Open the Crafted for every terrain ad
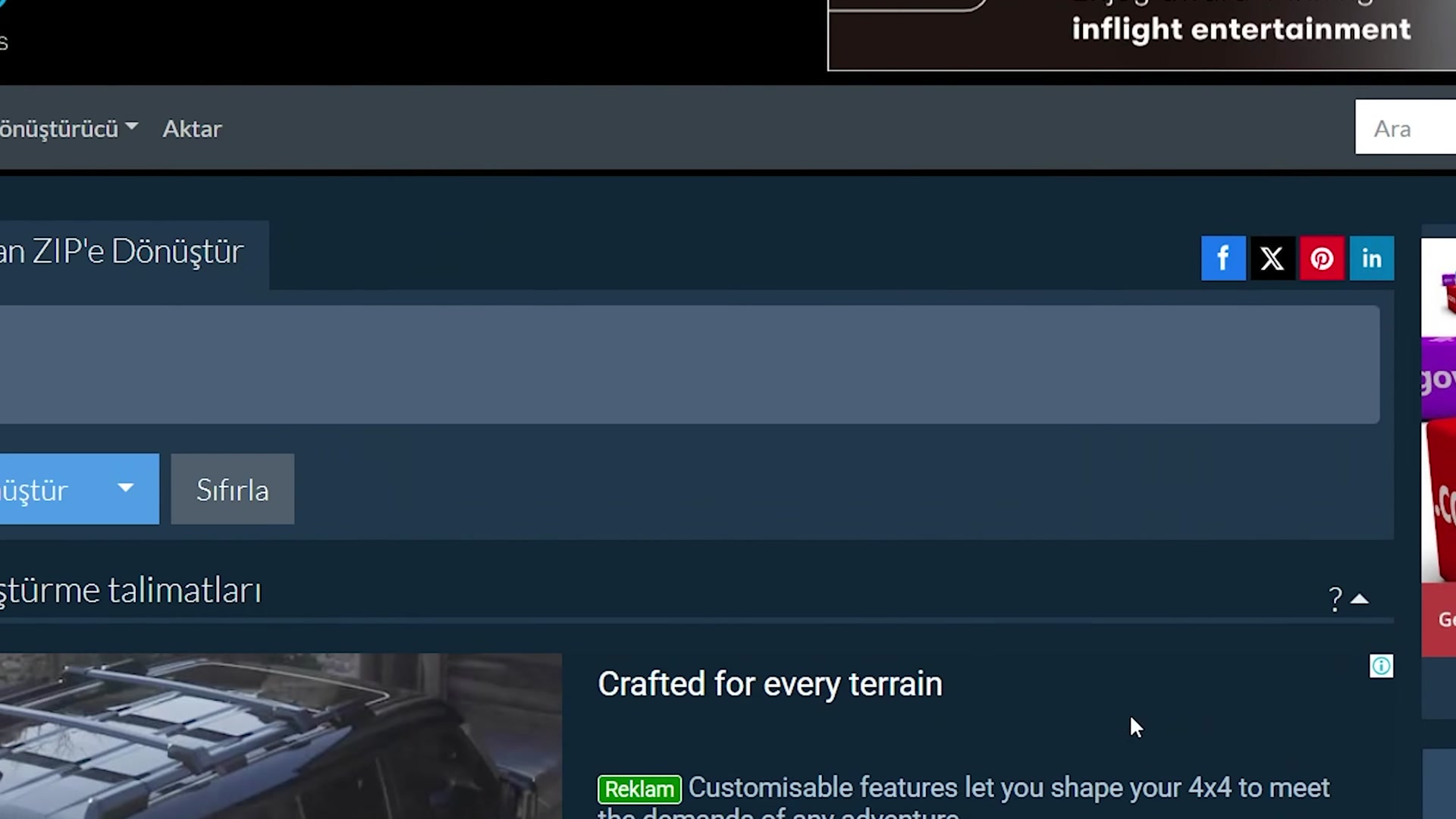Image resolution: width=1456 pixels, height=819 pixels. point(770,684)
